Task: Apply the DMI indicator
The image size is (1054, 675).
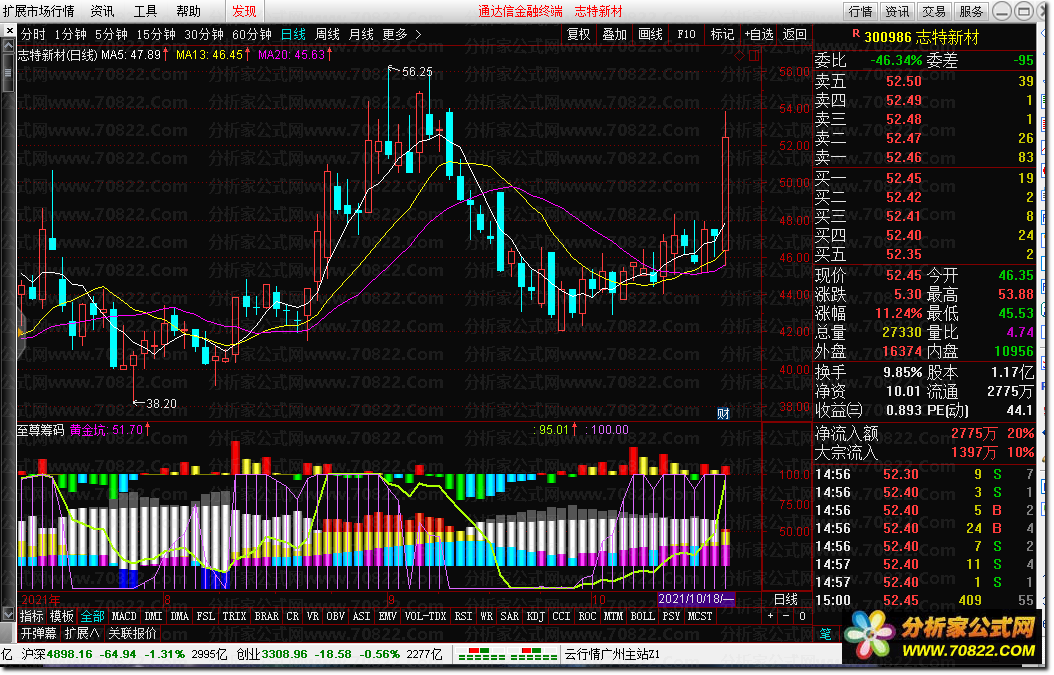Action: [x=153, y=616]
